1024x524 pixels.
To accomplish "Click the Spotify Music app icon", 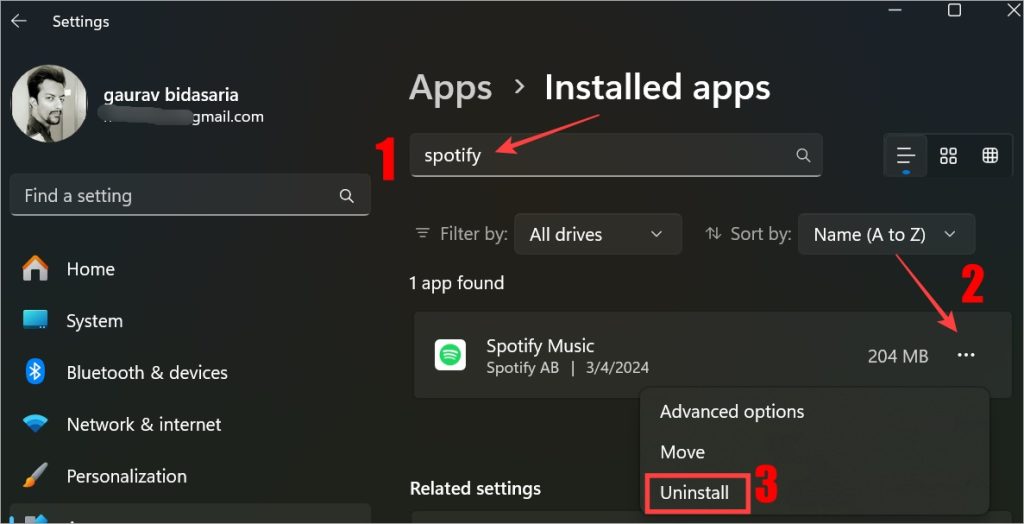I will coord(451,355).
